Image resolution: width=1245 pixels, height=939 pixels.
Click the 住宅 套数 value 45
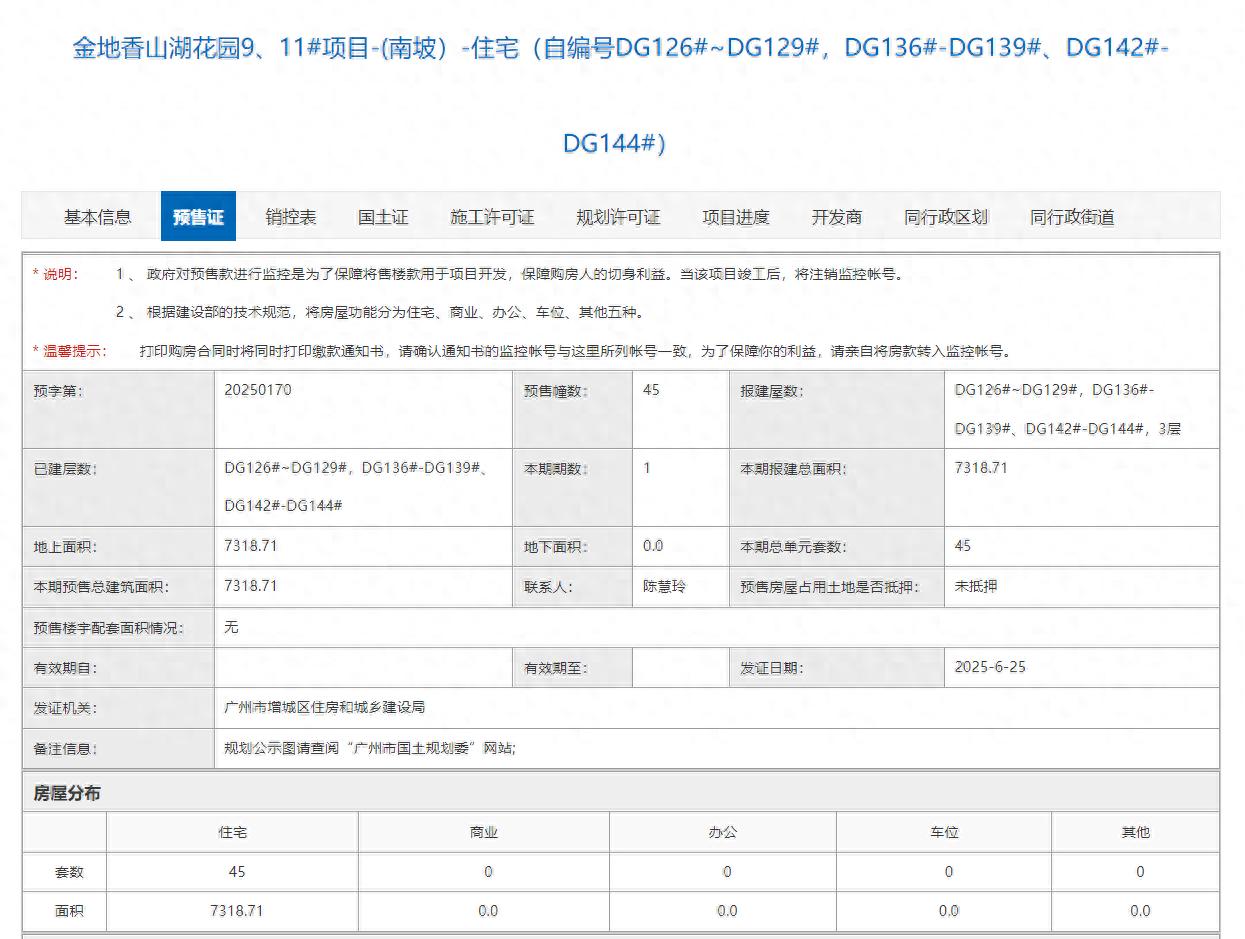click(237, 872)
